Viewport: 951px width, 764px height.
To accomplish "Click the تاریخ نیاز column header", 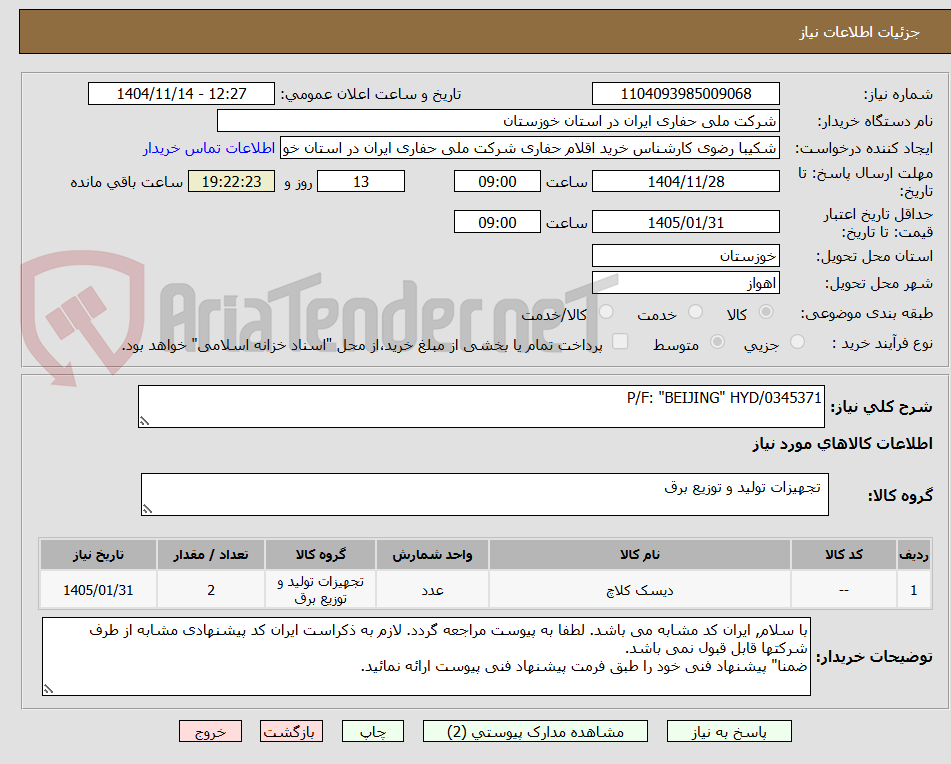I will pos(98,555).
